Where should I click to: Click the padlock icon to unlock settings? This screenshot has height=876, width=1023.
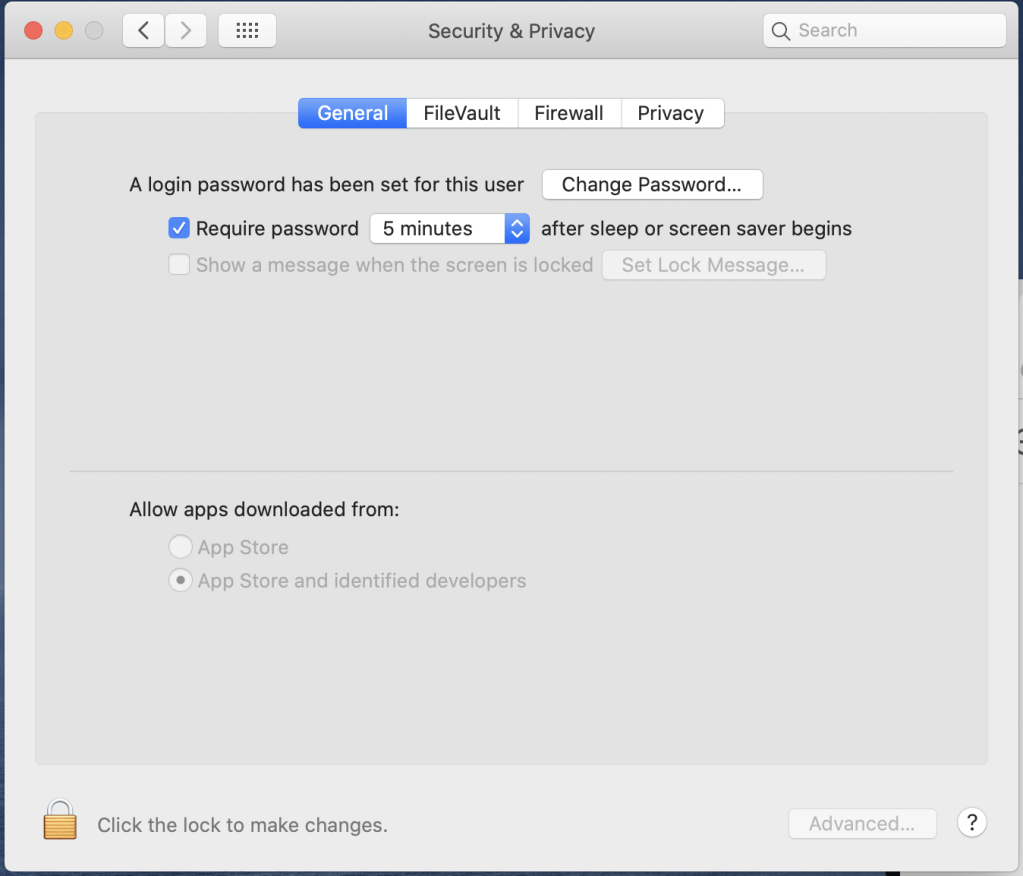coord(60,819)
